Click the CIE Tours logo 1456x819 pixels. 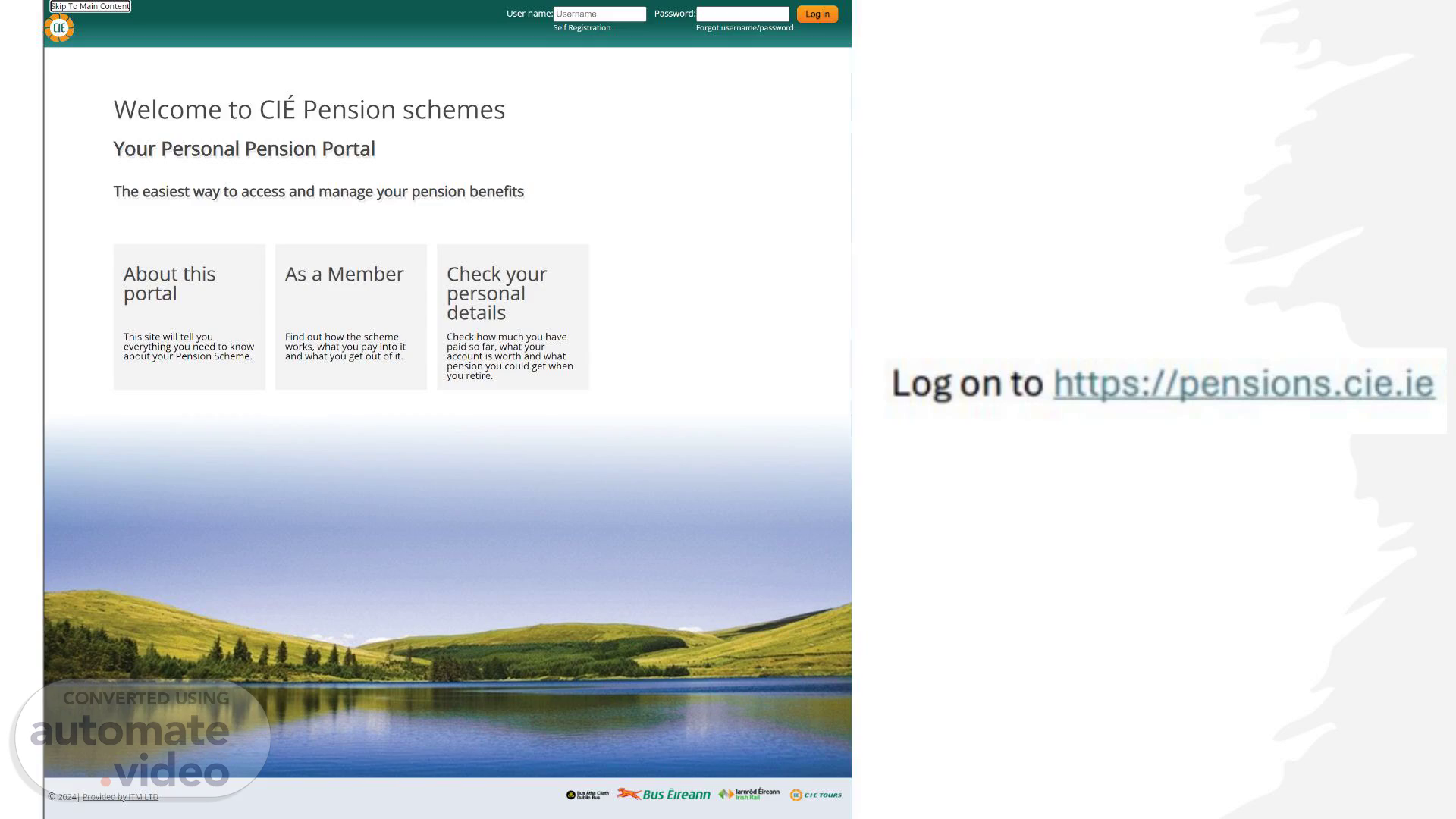click(x=816, y=795)
